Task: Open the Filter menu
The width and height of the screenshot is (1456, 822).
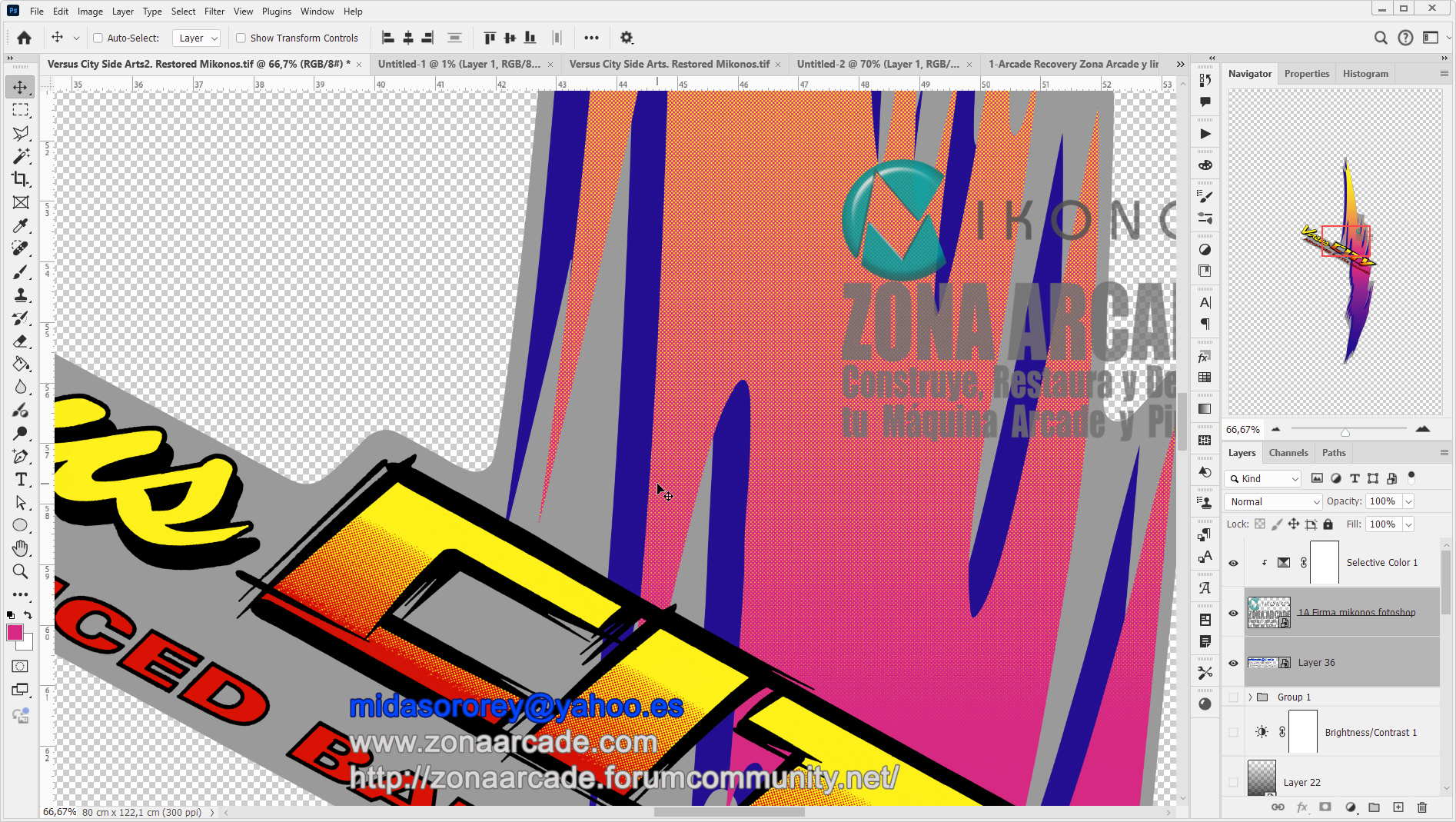Action: tap(214, 12)
